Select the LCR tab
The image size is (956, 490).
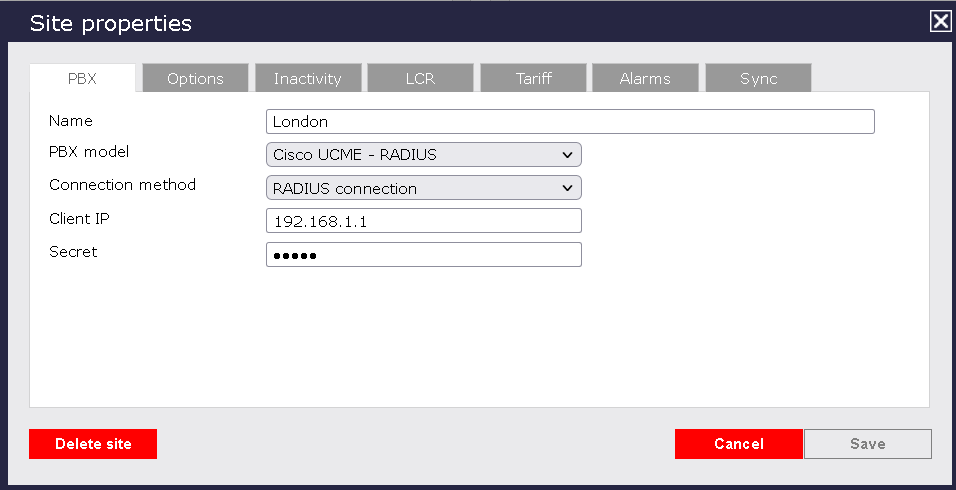pos(421,78)
